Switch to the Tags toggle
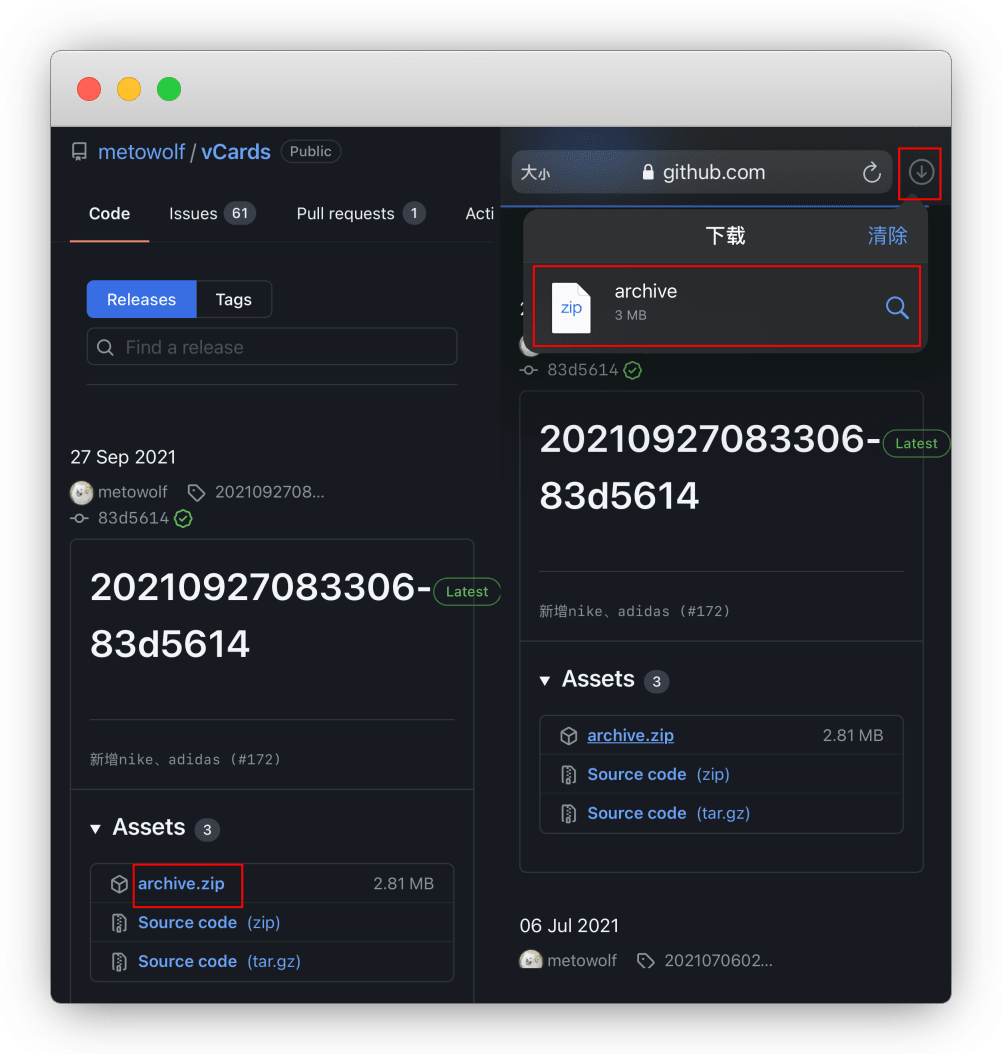This screenshot has height=1054, width=1002. 233,299
